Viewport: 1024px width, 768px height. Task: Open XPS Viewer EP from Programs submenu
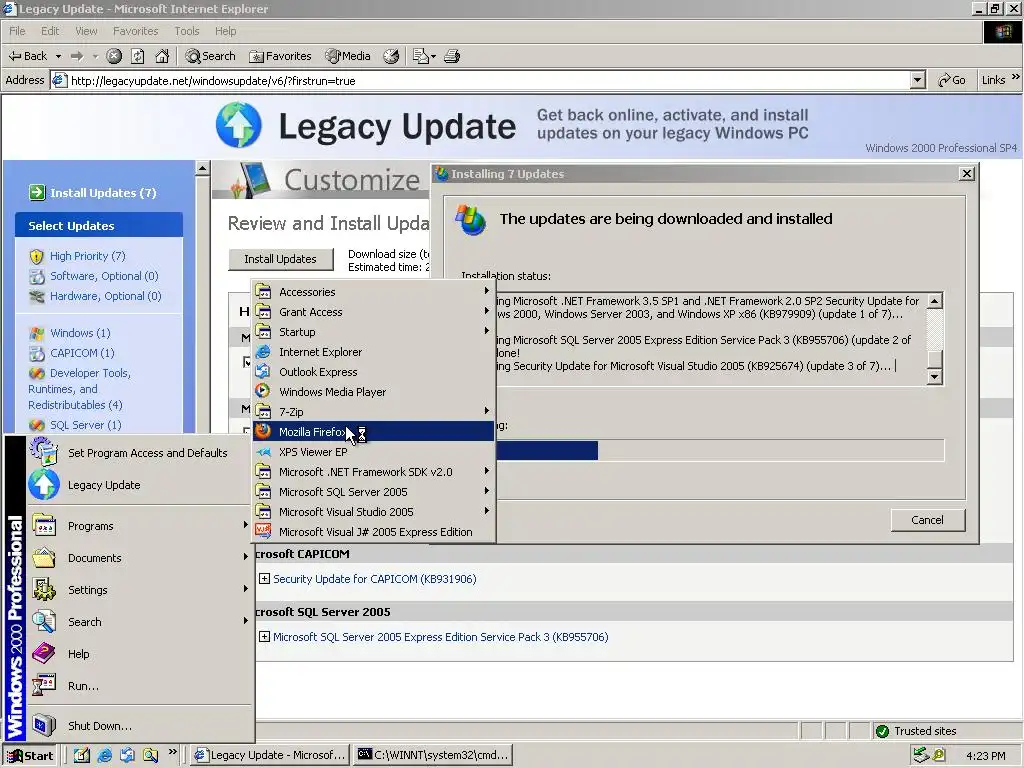point(374,452)
